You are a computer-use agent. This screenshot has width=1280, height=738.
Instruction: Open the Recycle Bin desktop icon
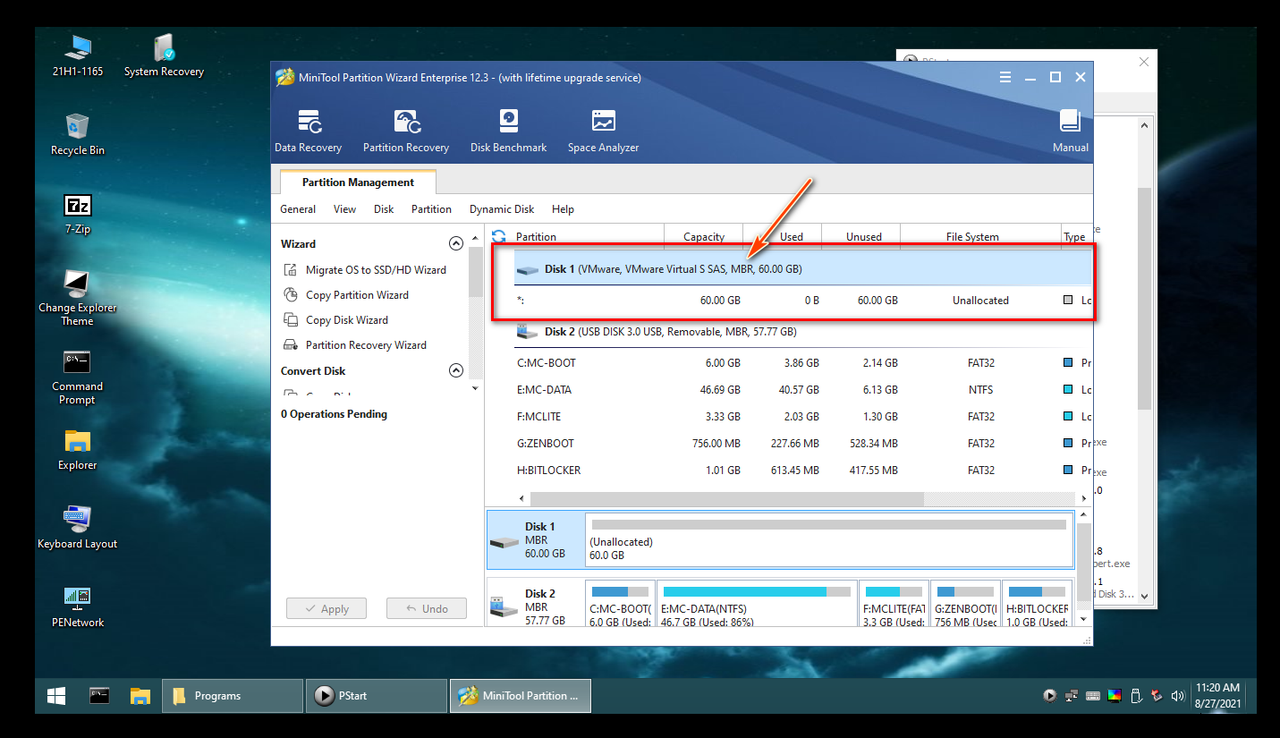point(78,134)
